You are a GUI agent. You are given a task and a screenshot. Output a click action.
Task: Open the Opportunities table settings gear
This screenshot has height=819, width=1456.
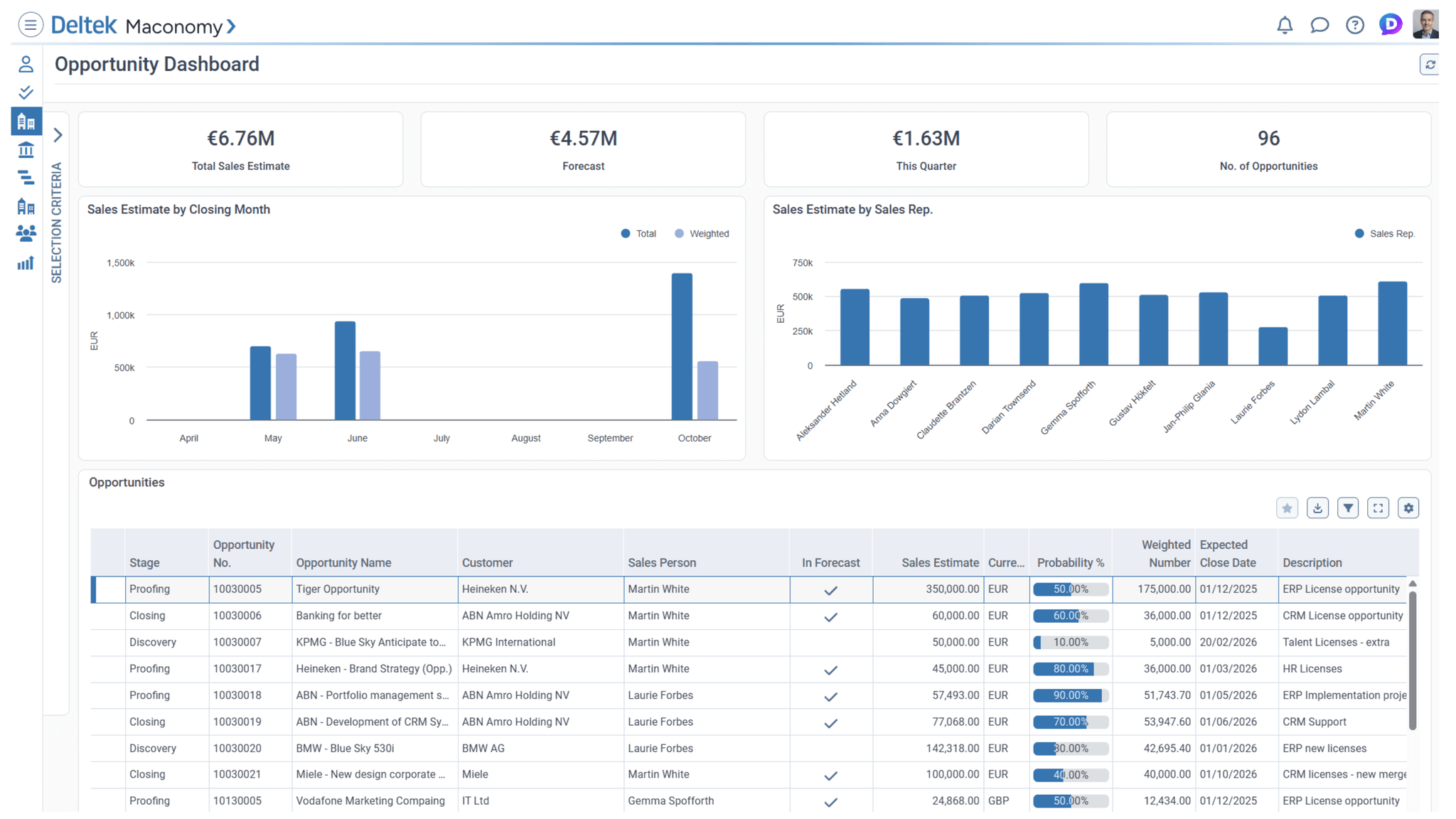1408,508
